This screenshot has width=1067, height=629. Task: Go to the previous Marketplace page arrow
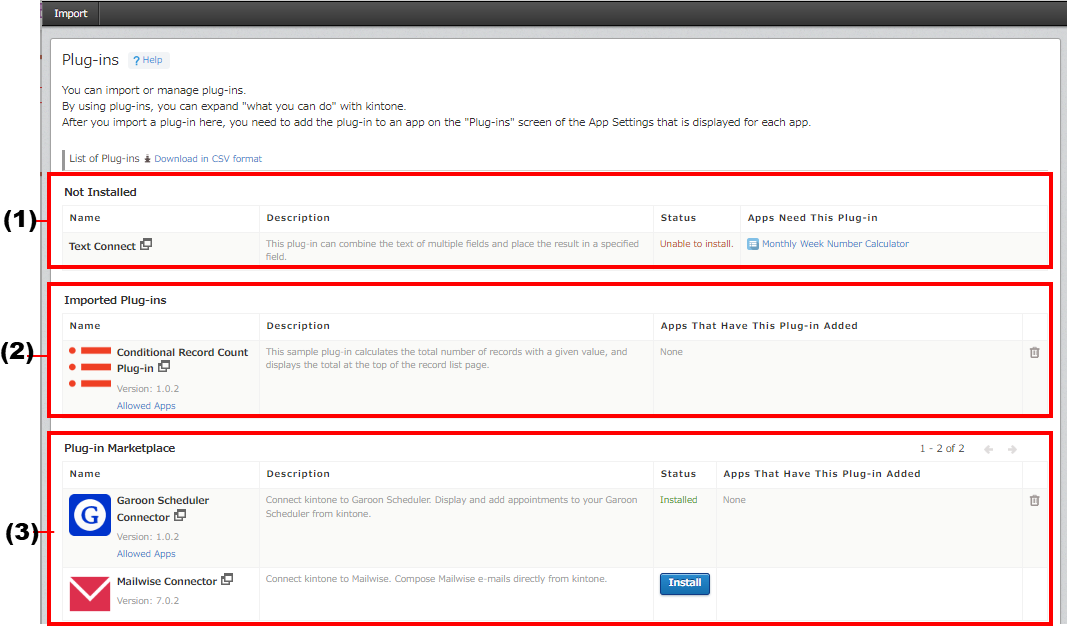pyautogui.click(x=988, y=449)
